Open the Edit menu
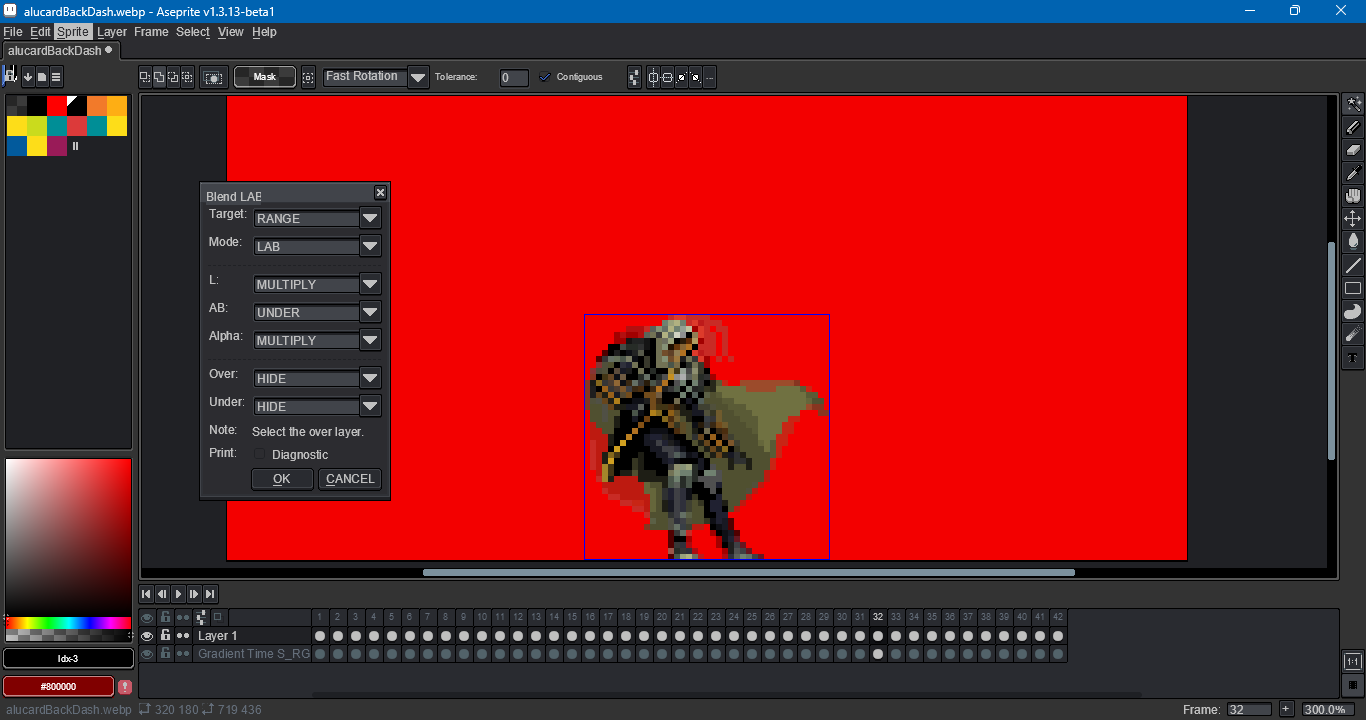The height and width of the screenshot is (720, 1366). [40, 32]
